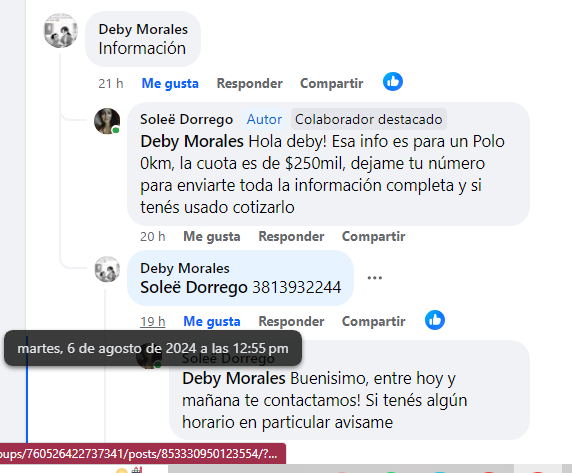Screen dimensions: 572x473
Task: Toggle Me gusta on the 3813932244 comment
Action: [x=212, y=321]
